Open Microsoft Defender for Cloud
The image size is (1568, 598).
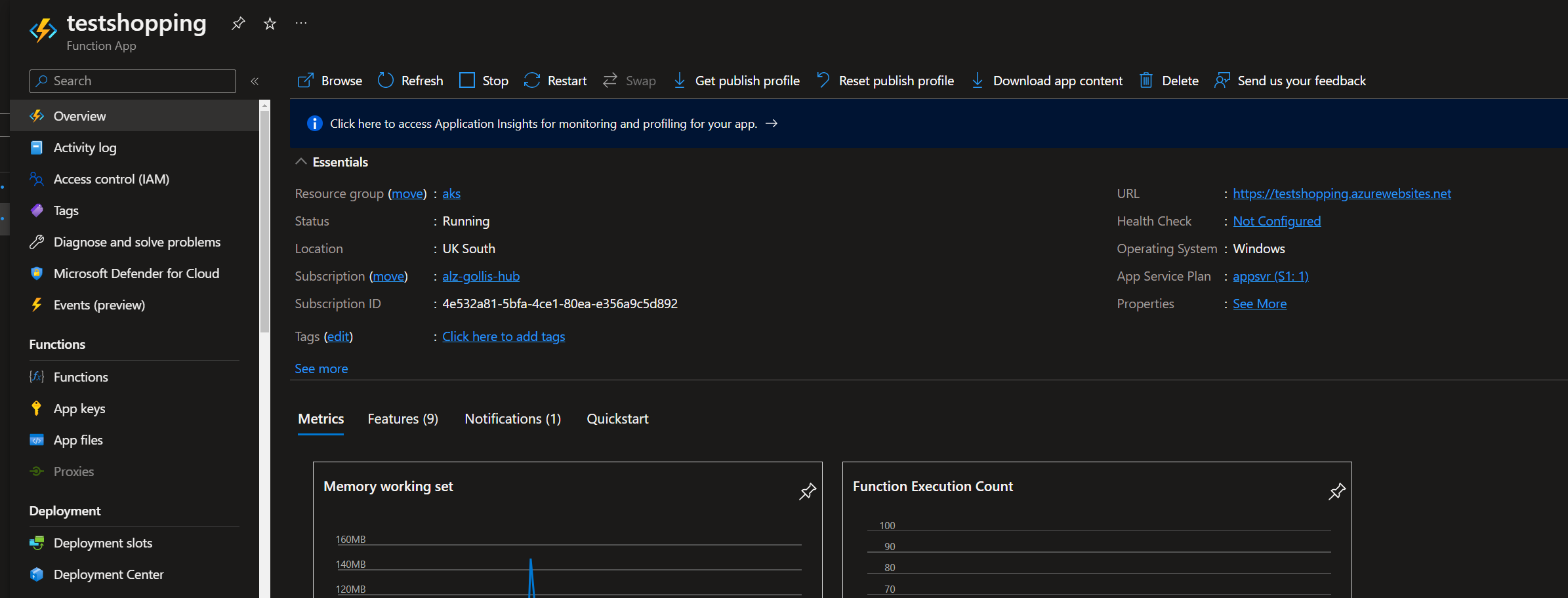point(135,273)
